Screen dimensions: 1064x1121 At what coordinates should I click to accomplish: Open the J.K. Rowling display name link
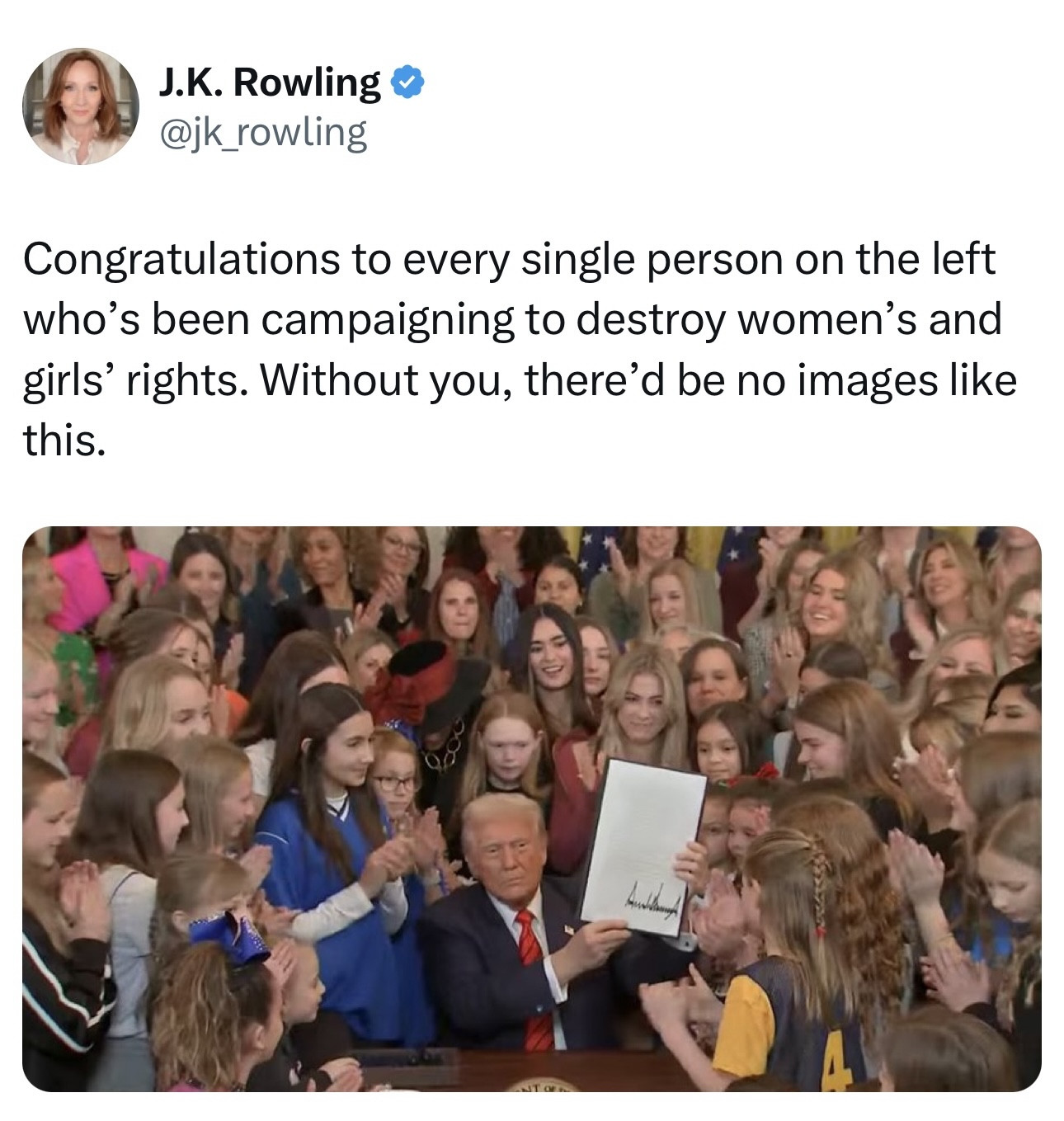(x=268, y=82)
